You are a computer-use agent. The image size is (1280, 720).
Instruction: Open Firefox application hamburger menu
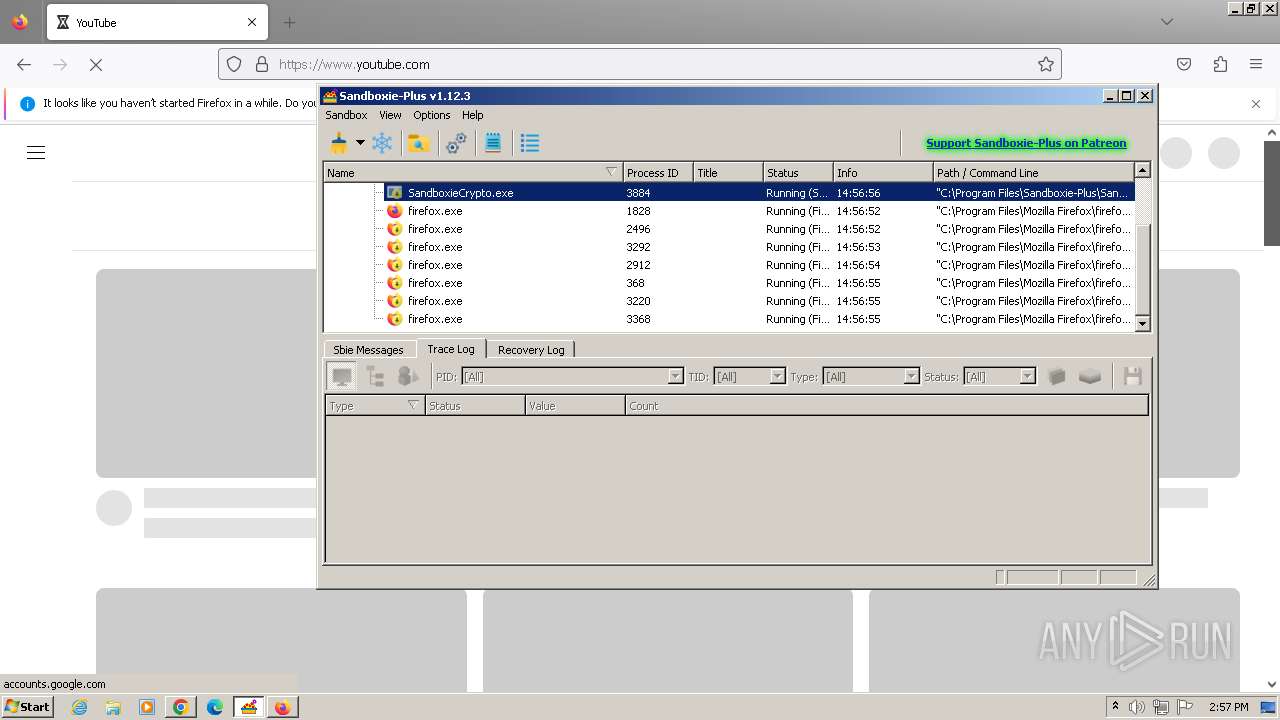(1256, 64)
